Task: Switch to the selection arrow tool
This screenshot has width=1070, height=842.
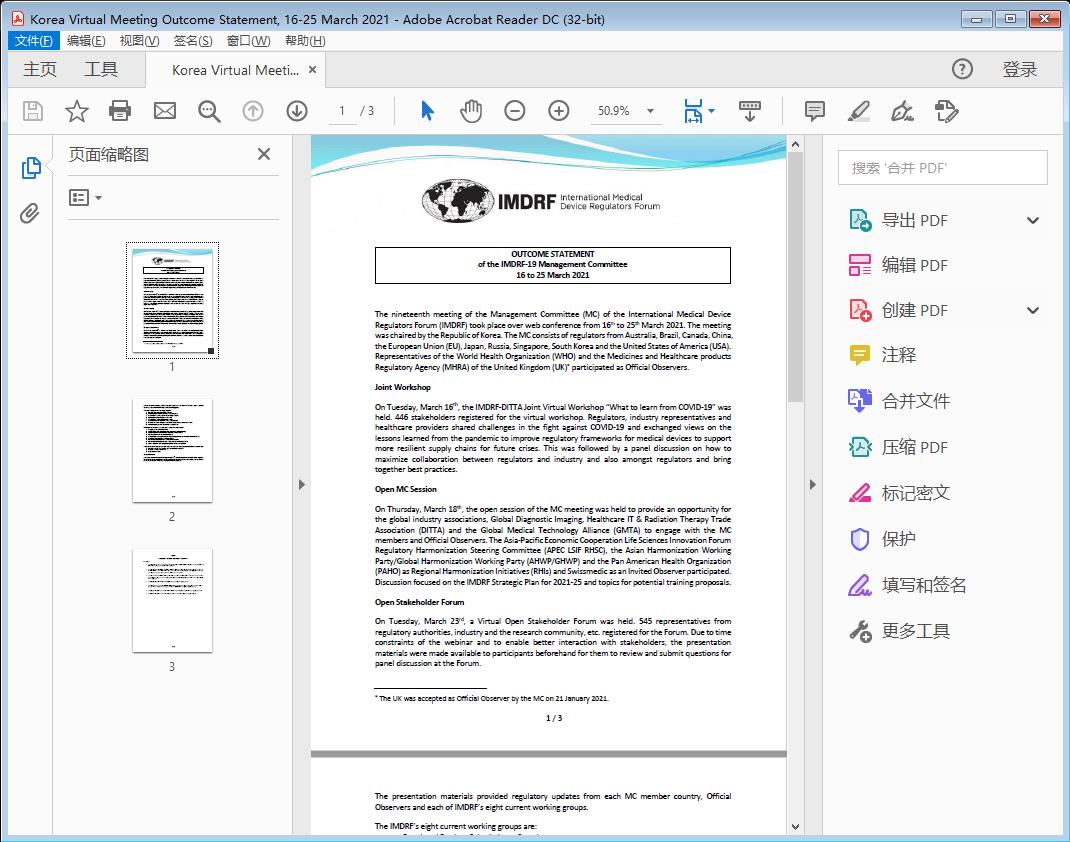Action: pos(424,111)
